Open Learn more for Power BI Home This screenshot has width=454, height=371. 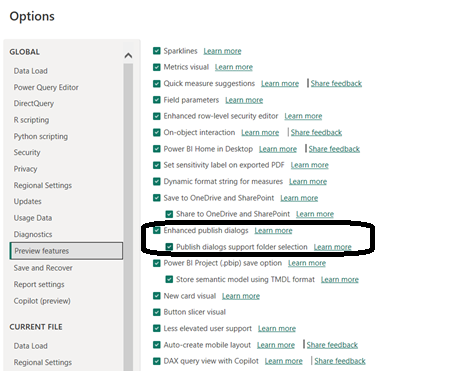tap(278, 149)
